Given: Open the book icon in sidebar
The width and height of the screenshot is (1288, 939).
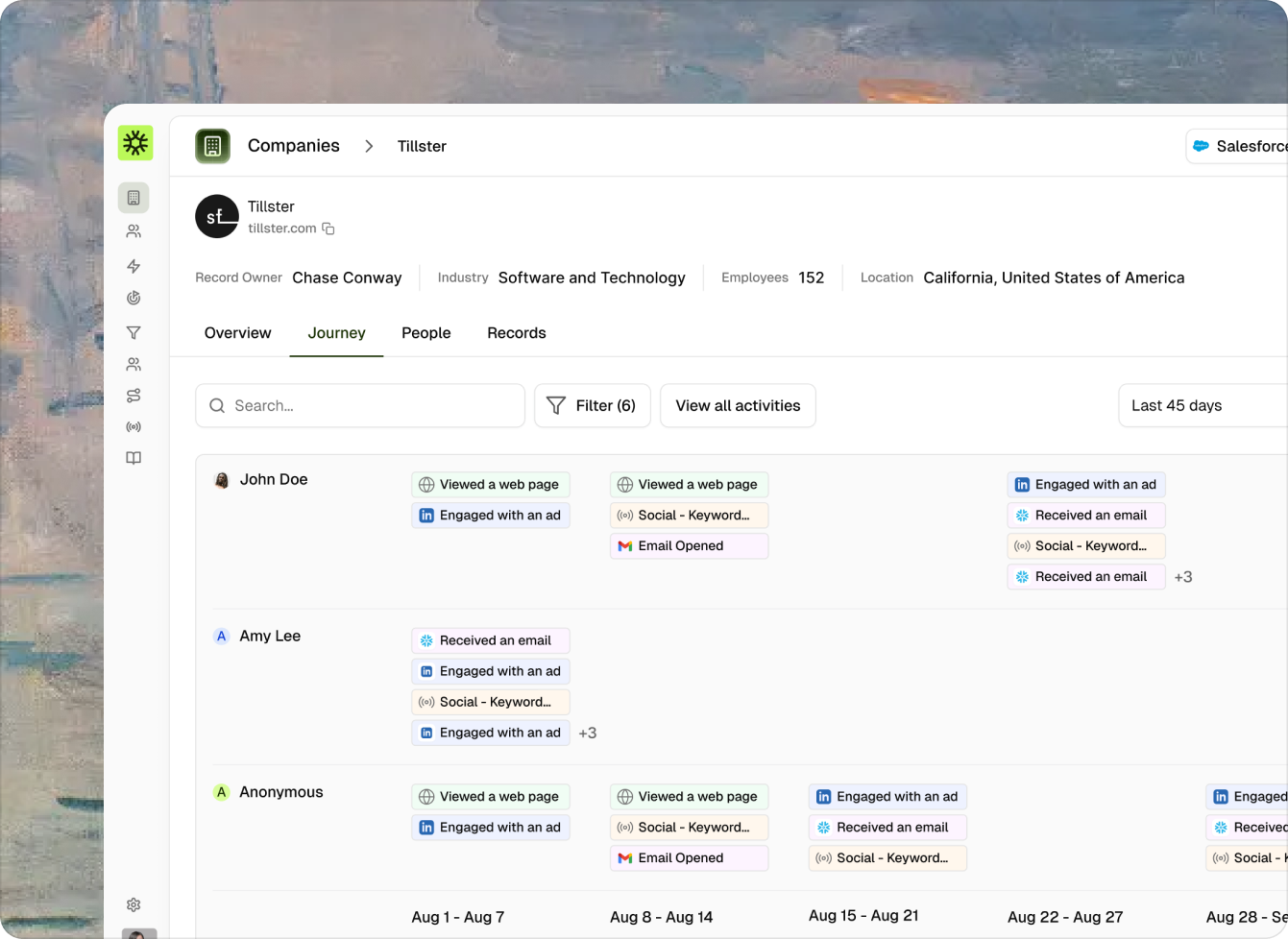Looking at the screenshot, I should coord(134,458).
